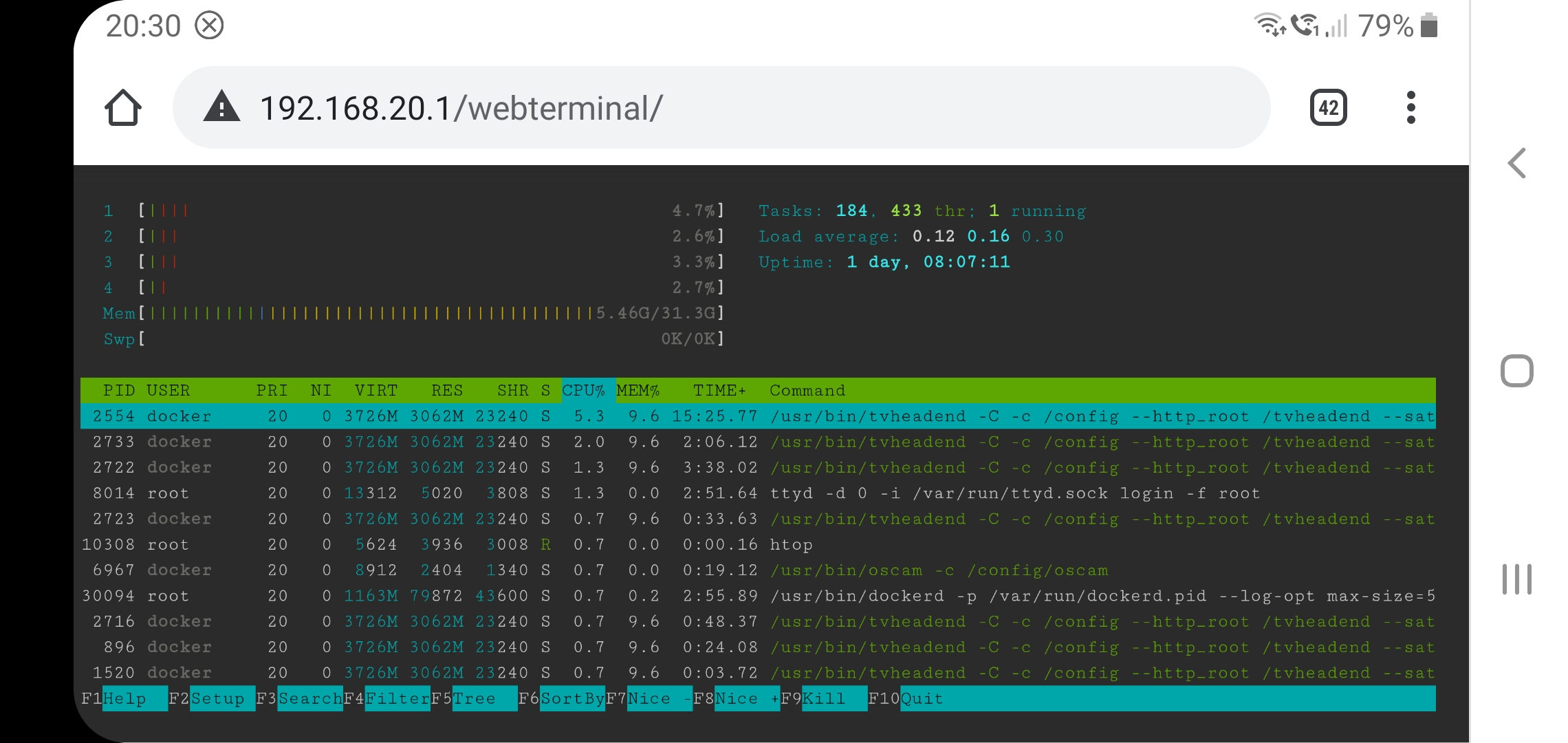Focus the URL bar with 192.168.20.1/webterminal/
This screenshot has width=1568, height=743.
click(x=721, y=107)
